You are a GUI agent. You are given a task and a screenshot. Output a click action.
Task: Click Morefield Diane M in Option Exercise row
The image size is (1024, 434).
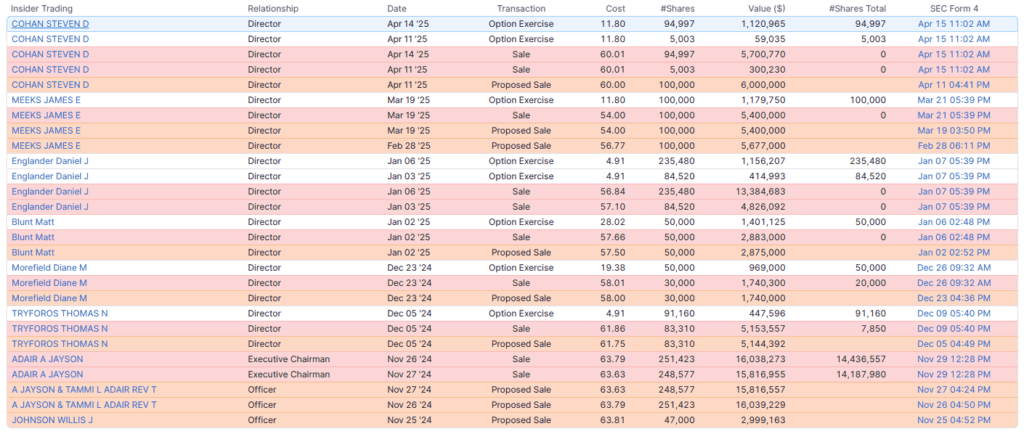tap(49, 268)
